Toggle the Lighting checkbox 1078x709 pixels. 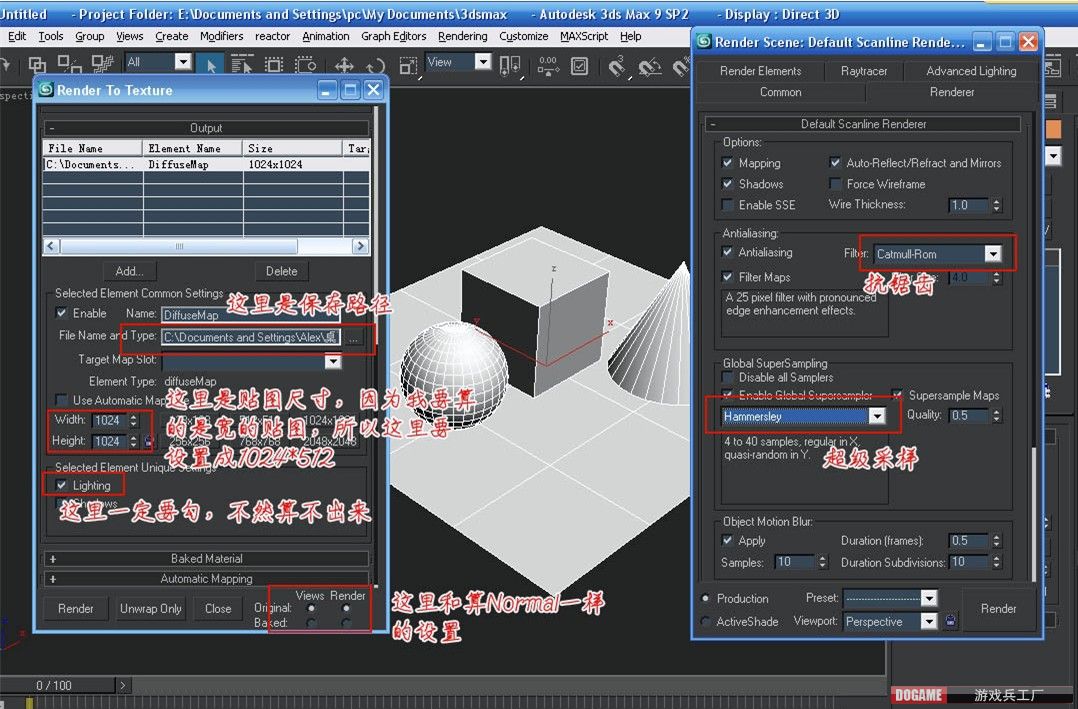pos(62,486)
